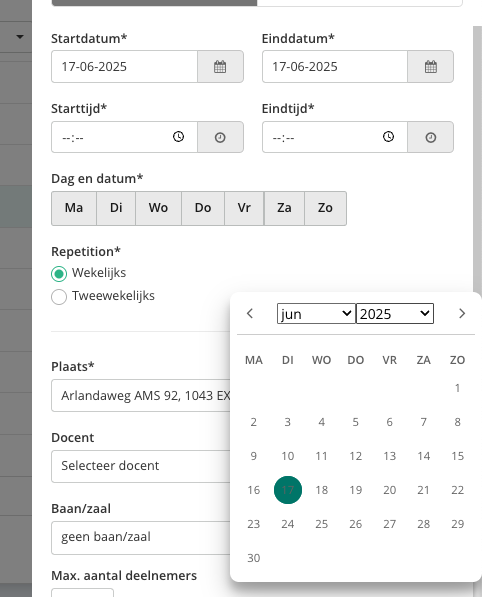Open the year dropdown showing 2025

click(x=395, y=314)
